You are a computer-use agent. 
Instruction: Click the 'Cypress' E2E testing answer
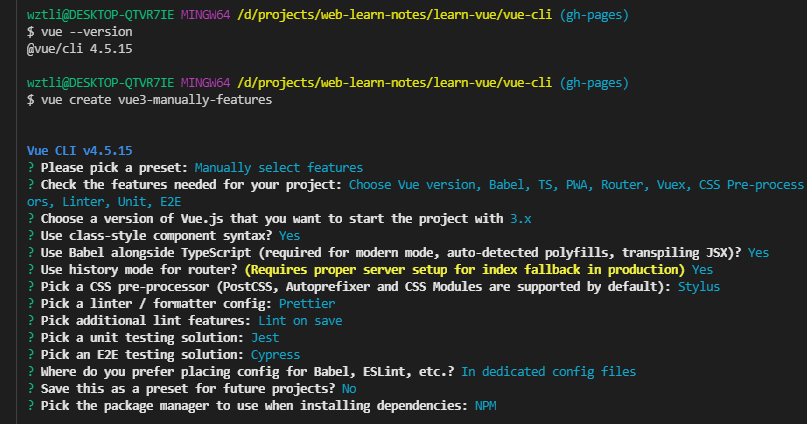275,355
